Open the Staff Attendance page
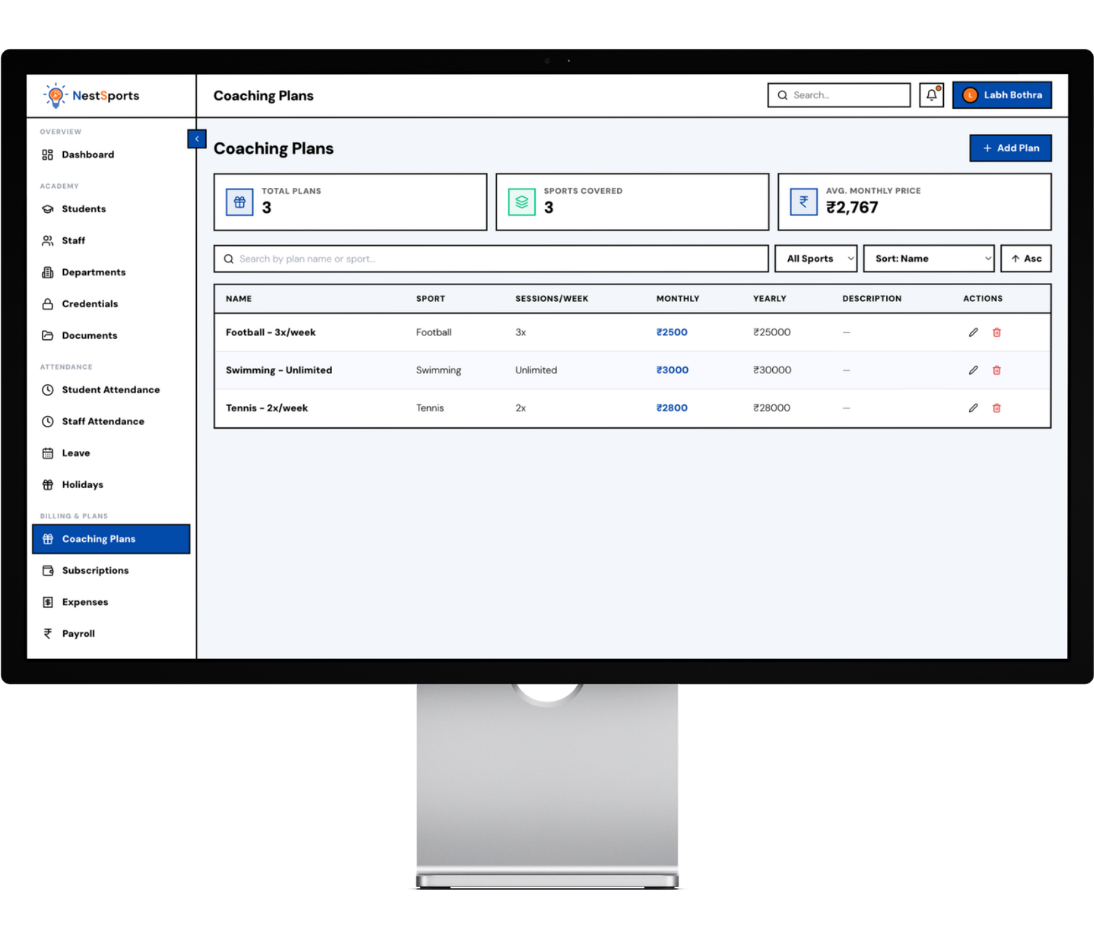The height and width of the screenshot is (938, 1094). pos(111,422)
